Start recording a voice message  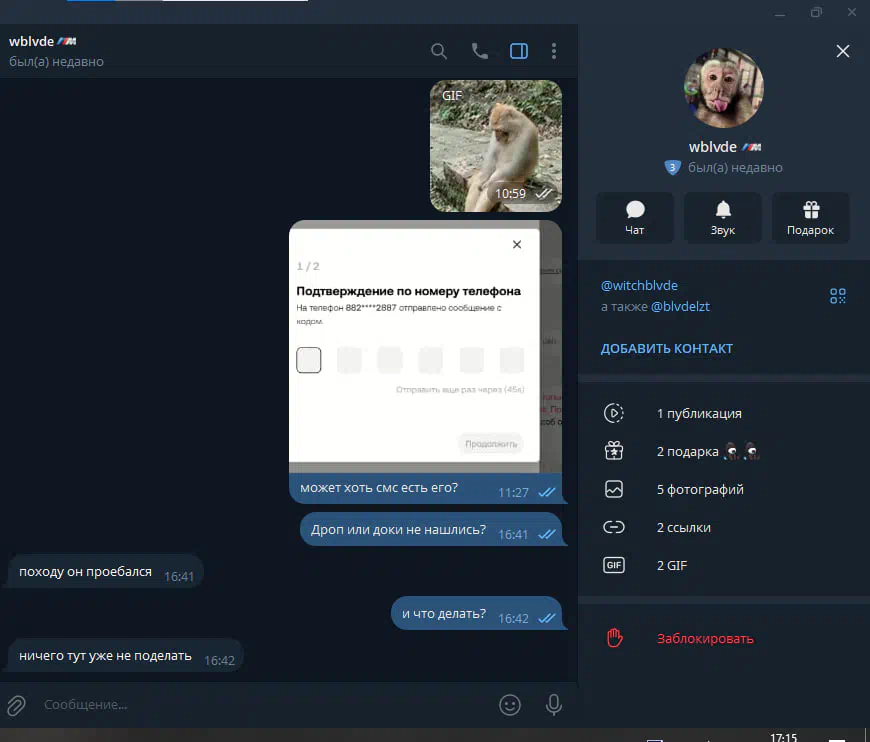(553, 705)
